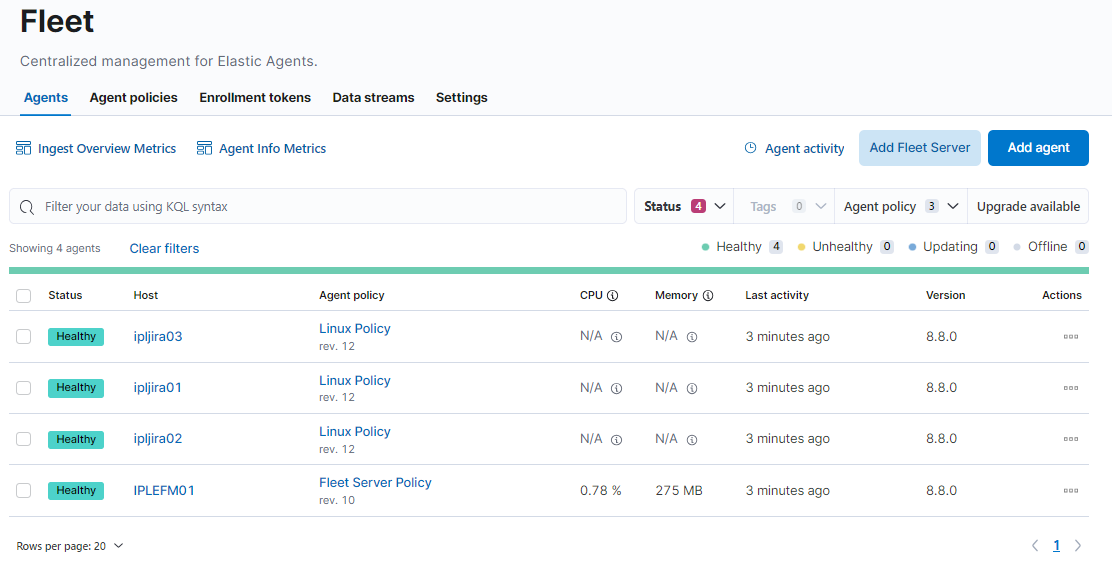Click the 'Showing 4 agents' text
The height and width of the screenshot is (579, 1112).
tap(55, 248)
